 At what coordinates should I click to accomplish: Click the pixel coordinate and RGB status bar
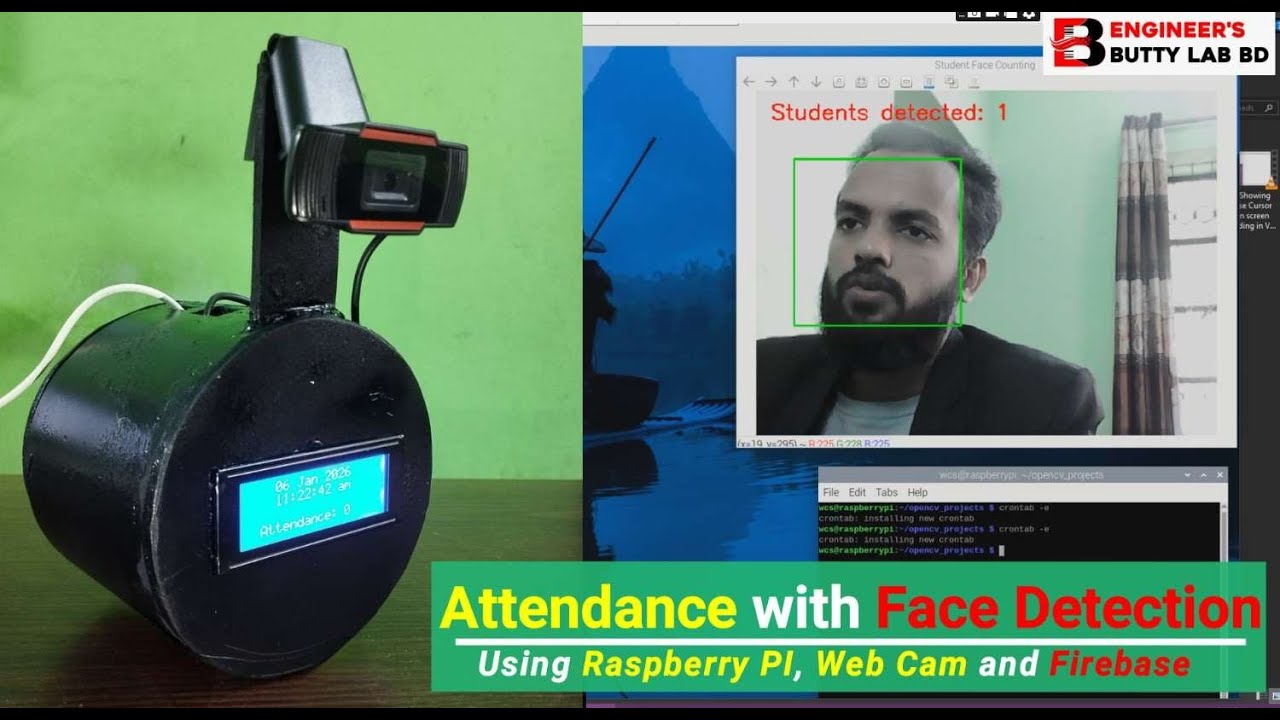(814, 443)
